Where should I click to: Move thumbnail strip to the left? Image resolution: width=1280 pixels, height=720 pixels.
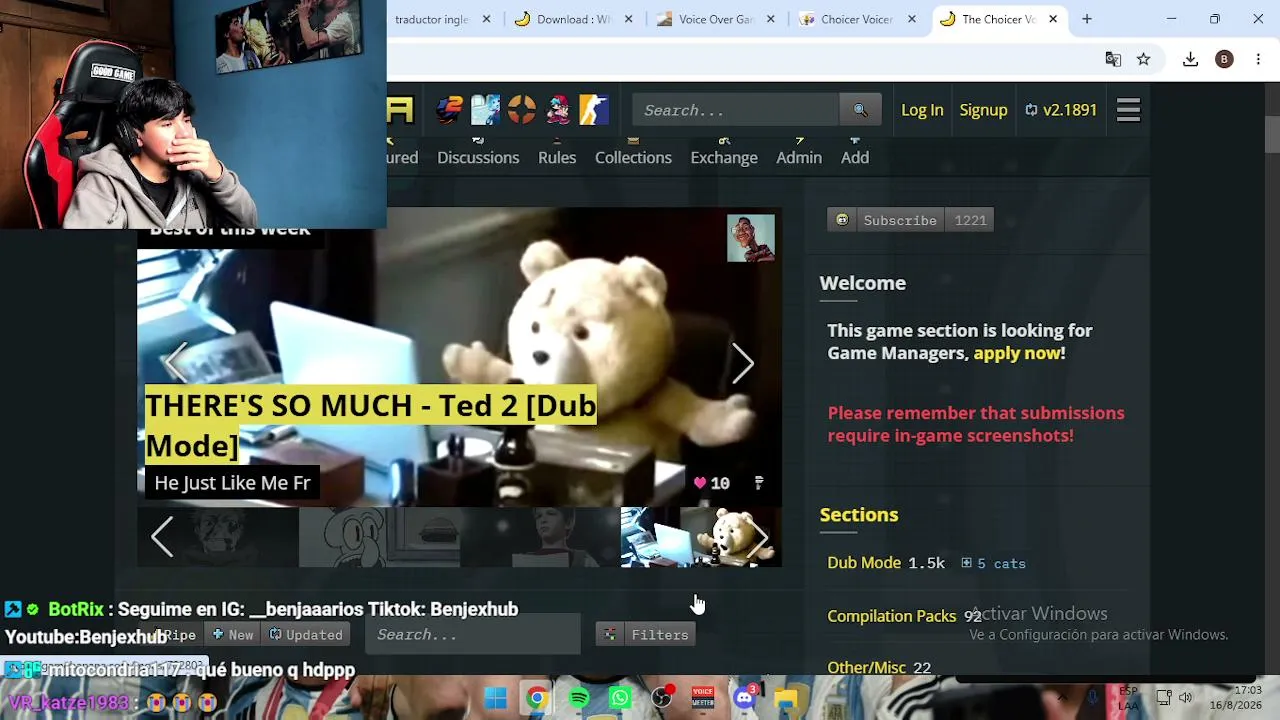(x=162, y=538)
